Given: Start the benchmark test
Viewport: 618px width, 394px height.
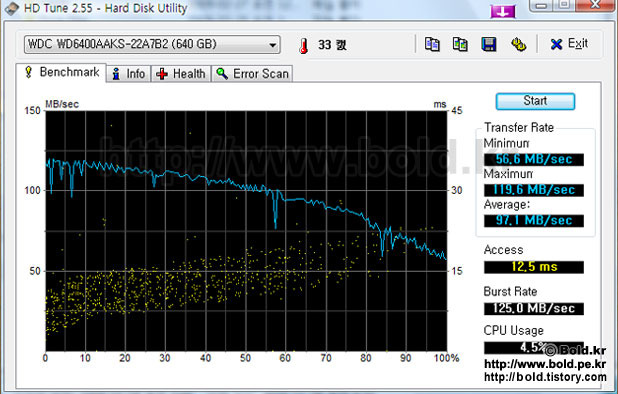Looking at the screenshot, I should (535, 101).
